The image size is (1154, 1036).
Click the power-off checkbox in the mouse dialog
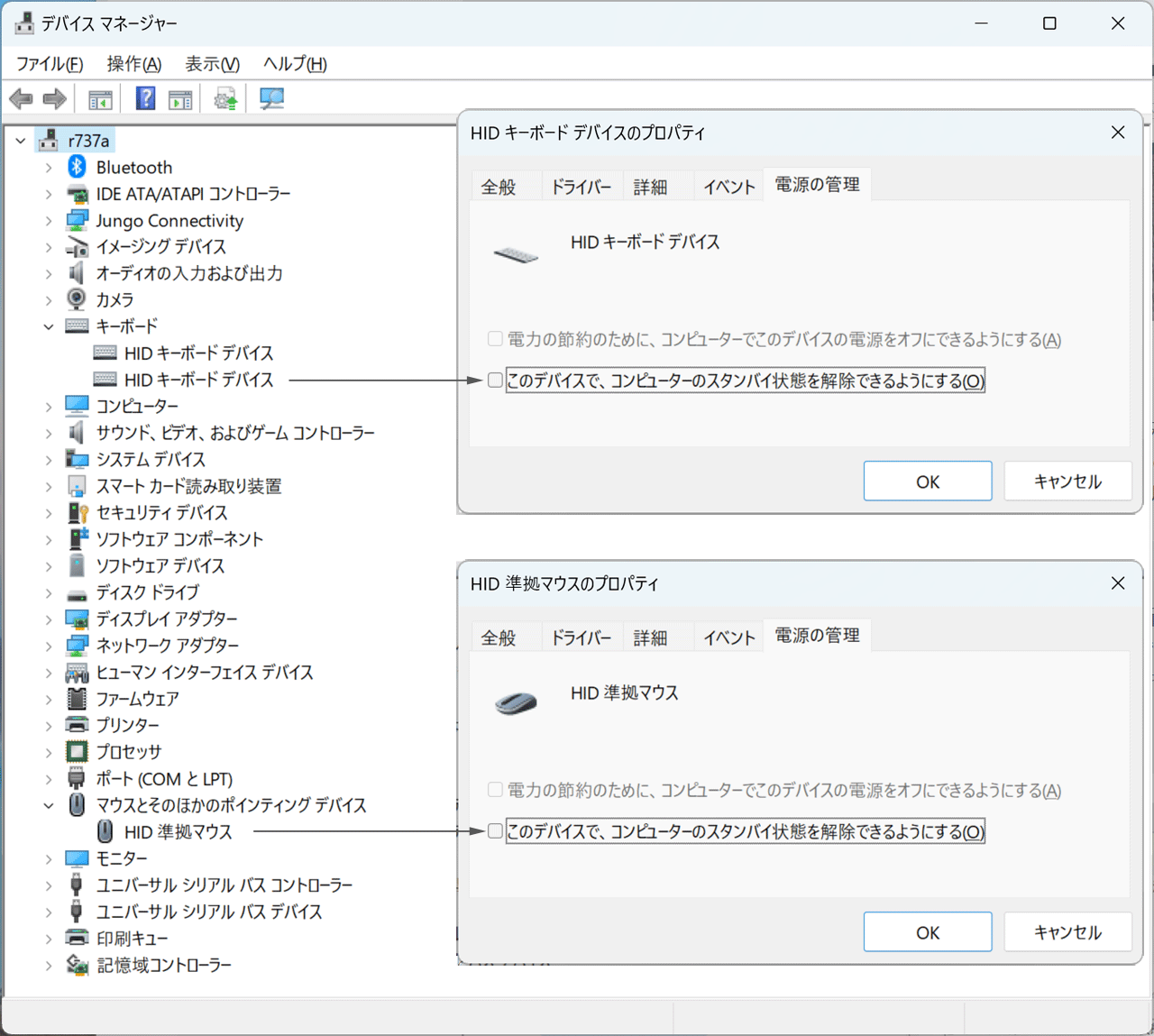click(495, 790)
